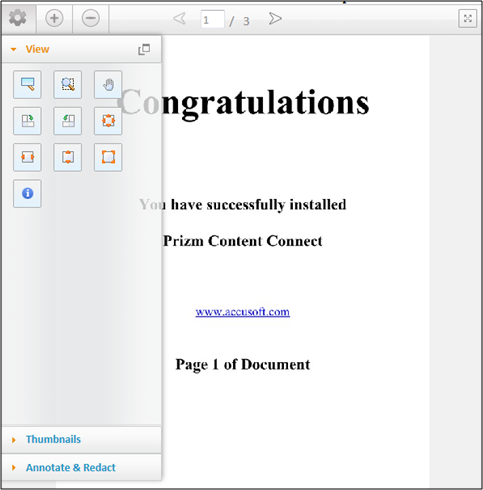Choose the rubber band zoom tool
The width and height of the screenshot is (483, 490).
pyautogui.click(x=68, y=84)
